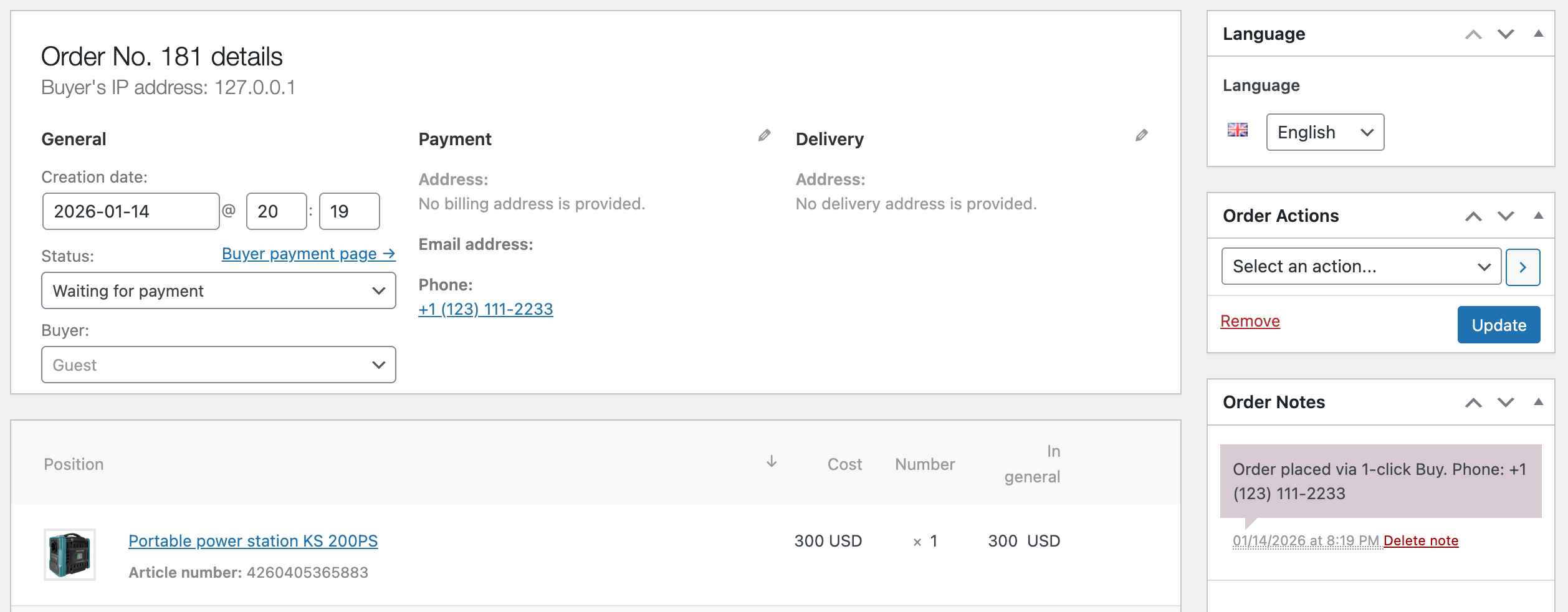Open the Guest buyer dropdown
This screenshot has width=1568, height=612.
tap(218, 365)
